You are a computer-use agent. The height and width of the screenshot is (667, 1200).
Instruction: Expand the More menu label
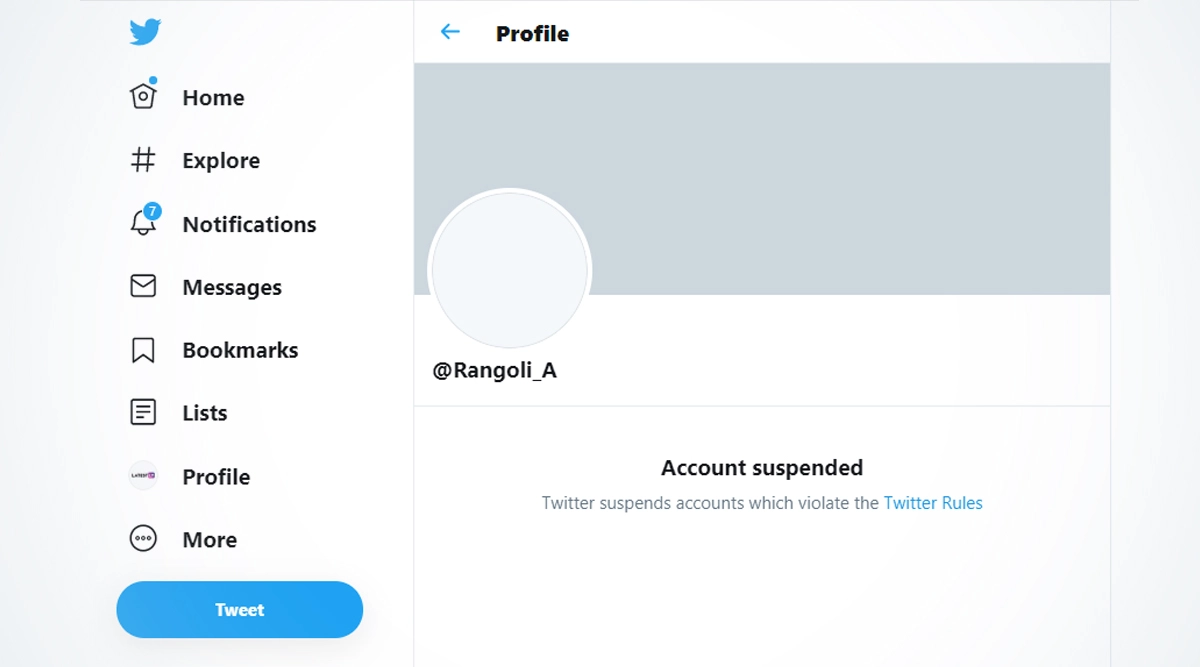pos(210,540)
